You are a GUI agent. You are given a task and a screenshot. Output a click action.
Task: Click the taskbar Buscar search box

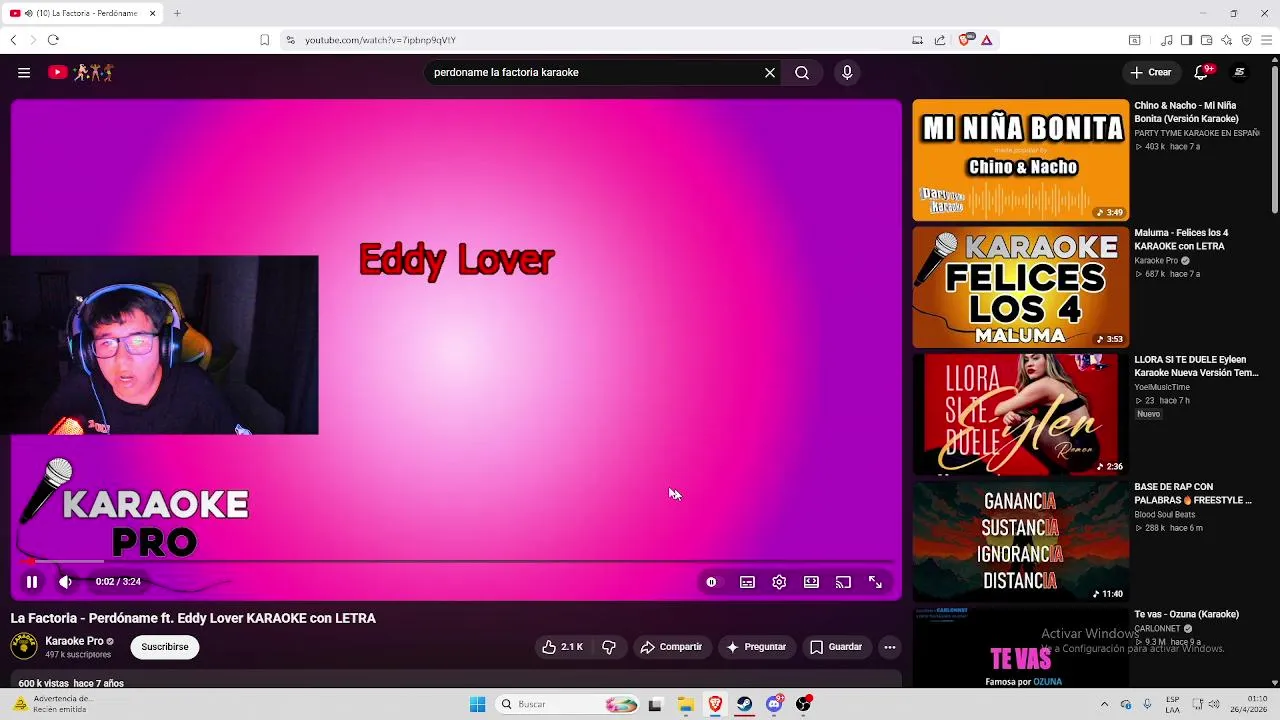coord(566,704)
